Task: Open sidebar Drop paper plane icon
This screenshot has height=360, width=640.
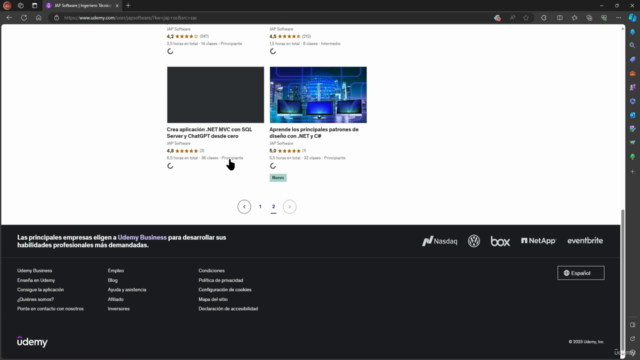Action: pos(633,143)
